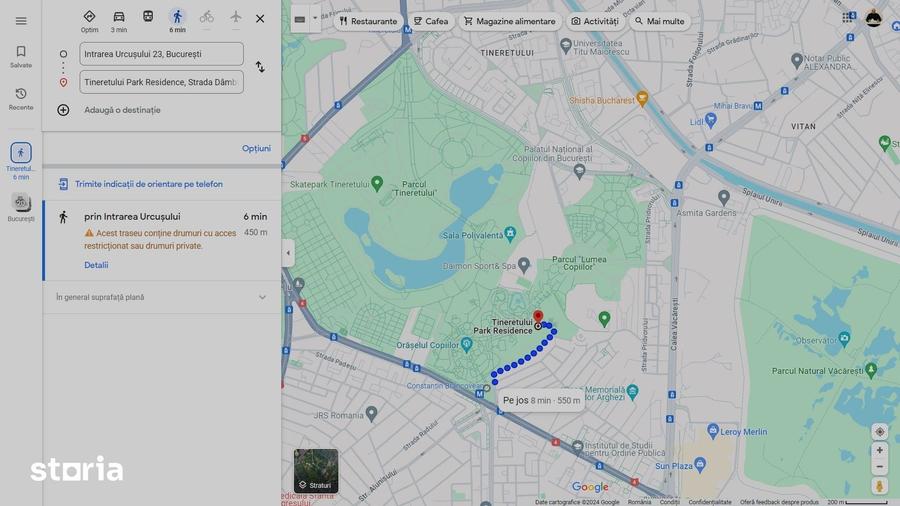
Task: Send directions to phone link
Action: point(149,184)
